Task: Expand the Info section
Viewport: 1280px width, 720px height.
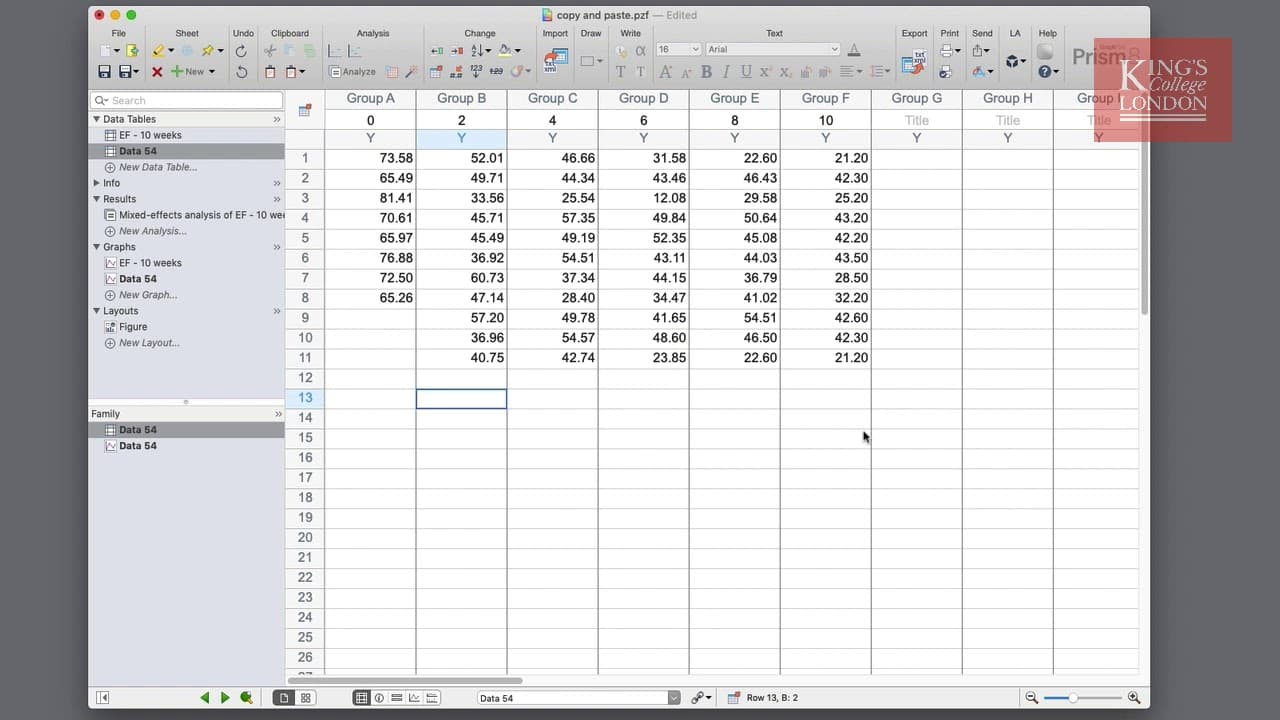Action: click(x=96, y=183)
